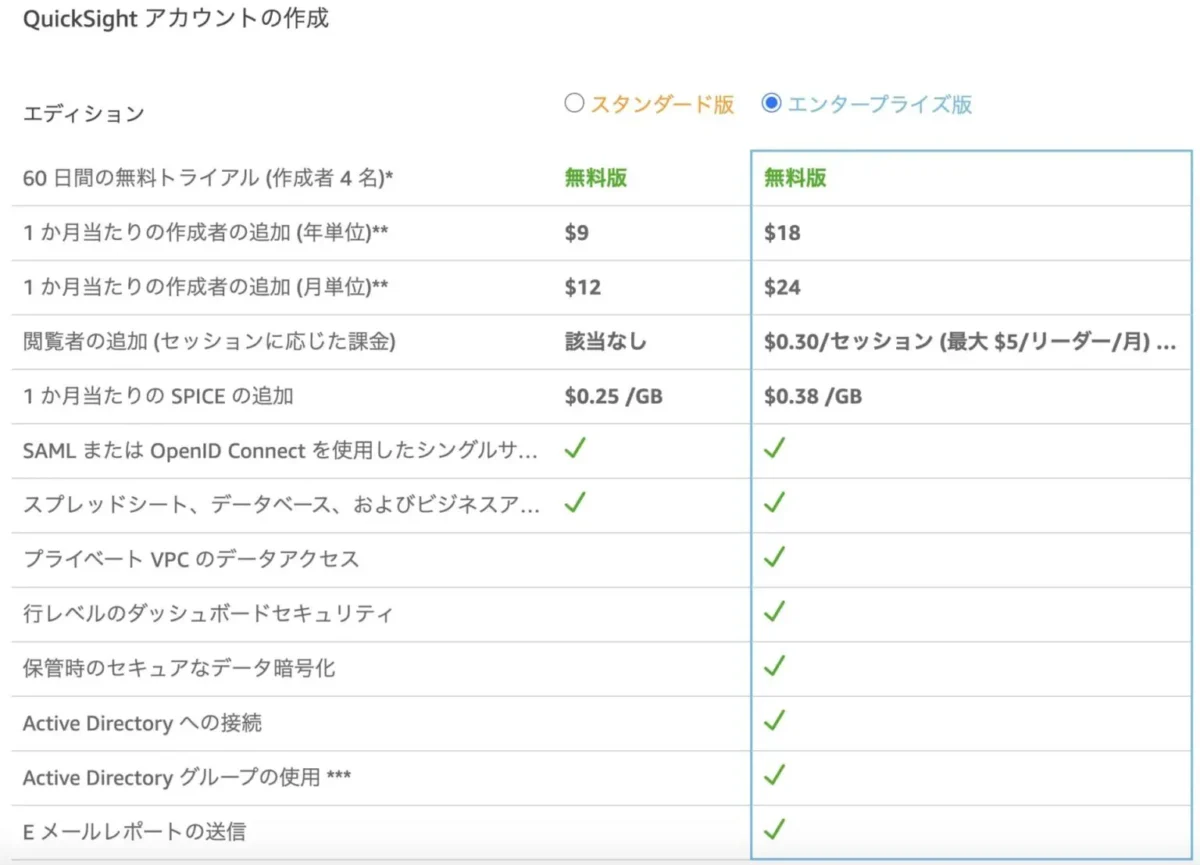Click the スタンダード版 edition label
Image resolution: width=1200 pixels, height=865 pixels.
pyautogui.click(x=662, y=104)
